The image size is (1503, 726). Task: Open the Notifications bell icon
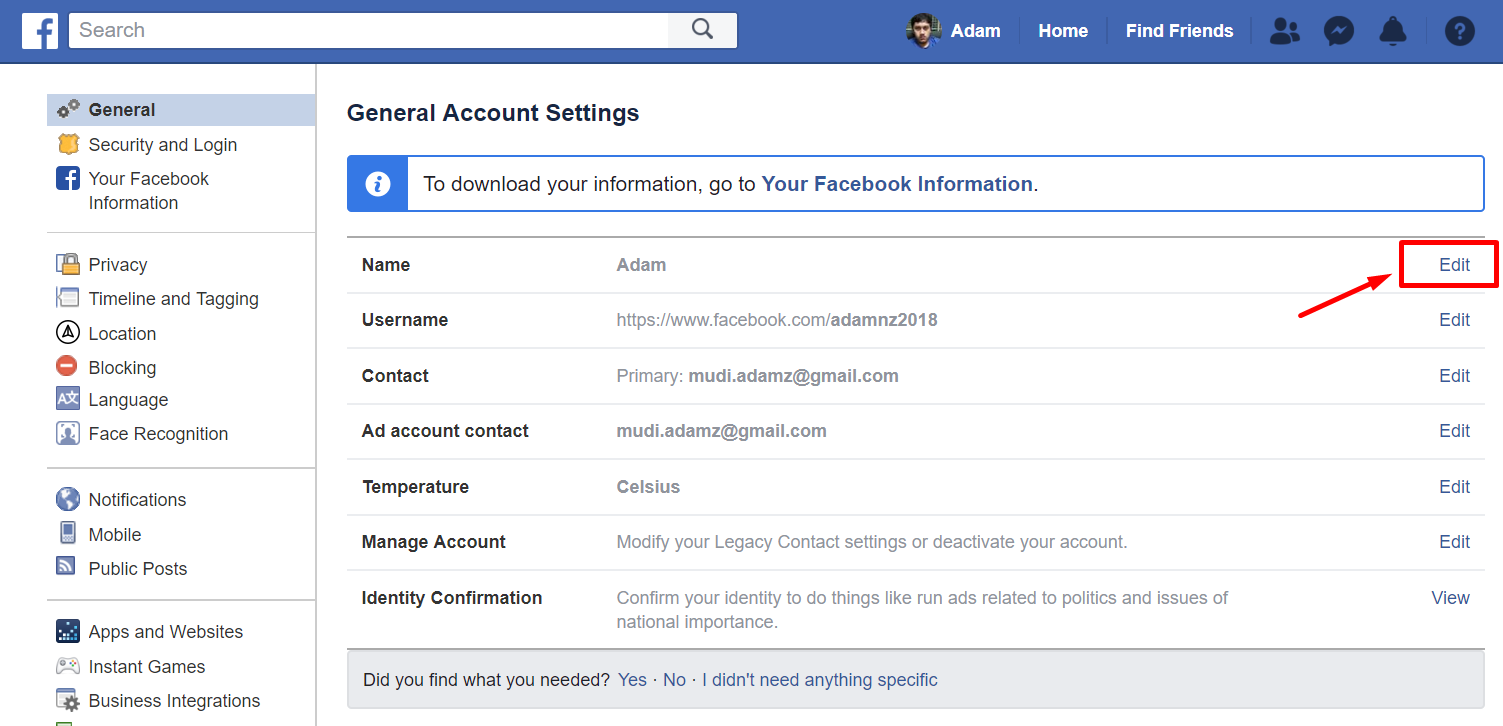[1392, 31]
